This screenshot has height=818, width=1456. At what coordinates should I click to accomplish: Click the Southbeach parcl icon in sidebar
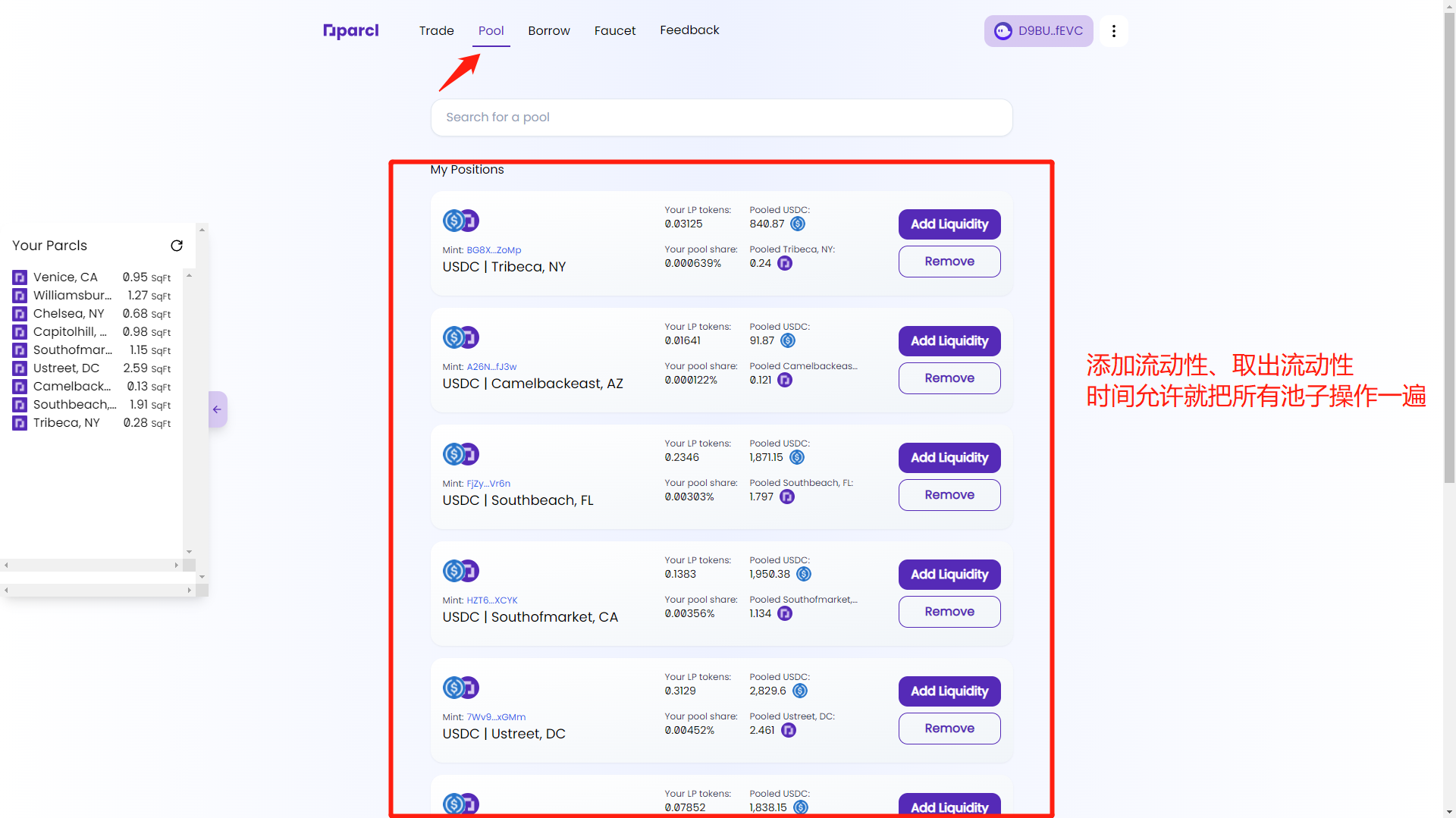[20, 405]
